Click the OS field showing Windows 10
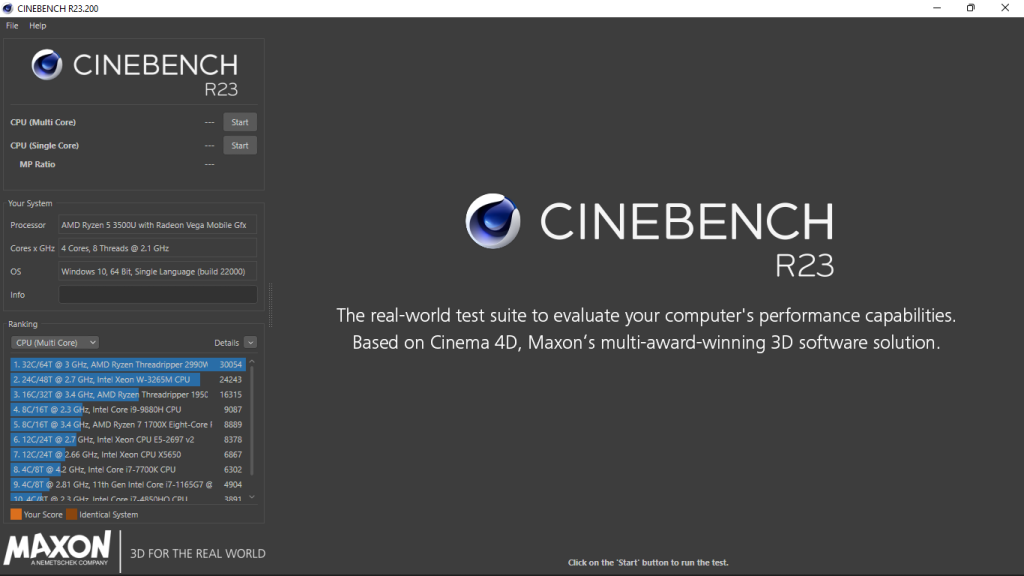 [157, 272]
